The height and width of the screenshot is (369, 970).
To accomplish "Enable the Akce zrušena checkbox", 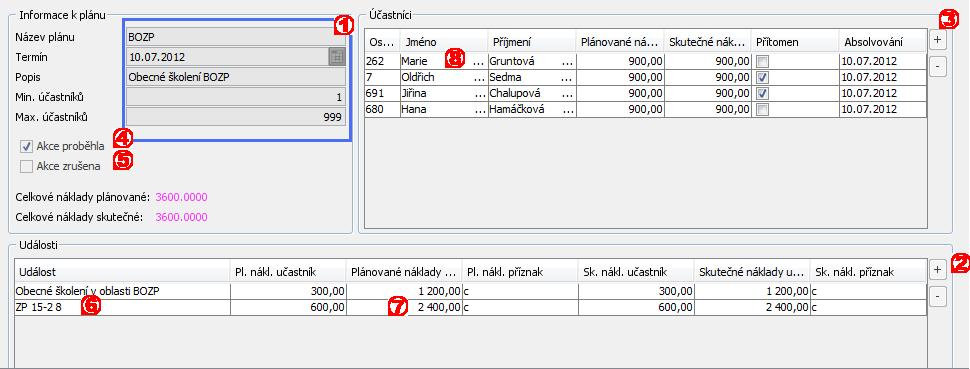I will [x=26, y=166].
